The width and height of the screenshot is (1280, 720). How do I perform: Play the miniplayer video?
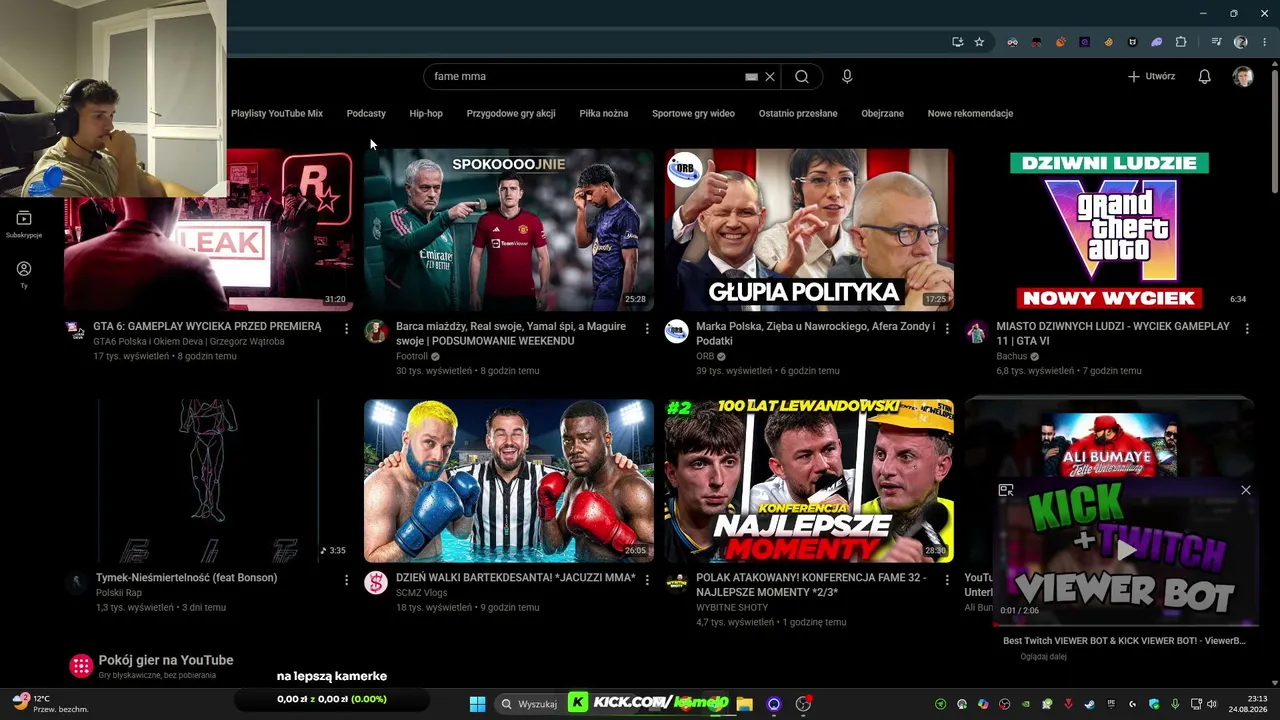(1126, 550)
